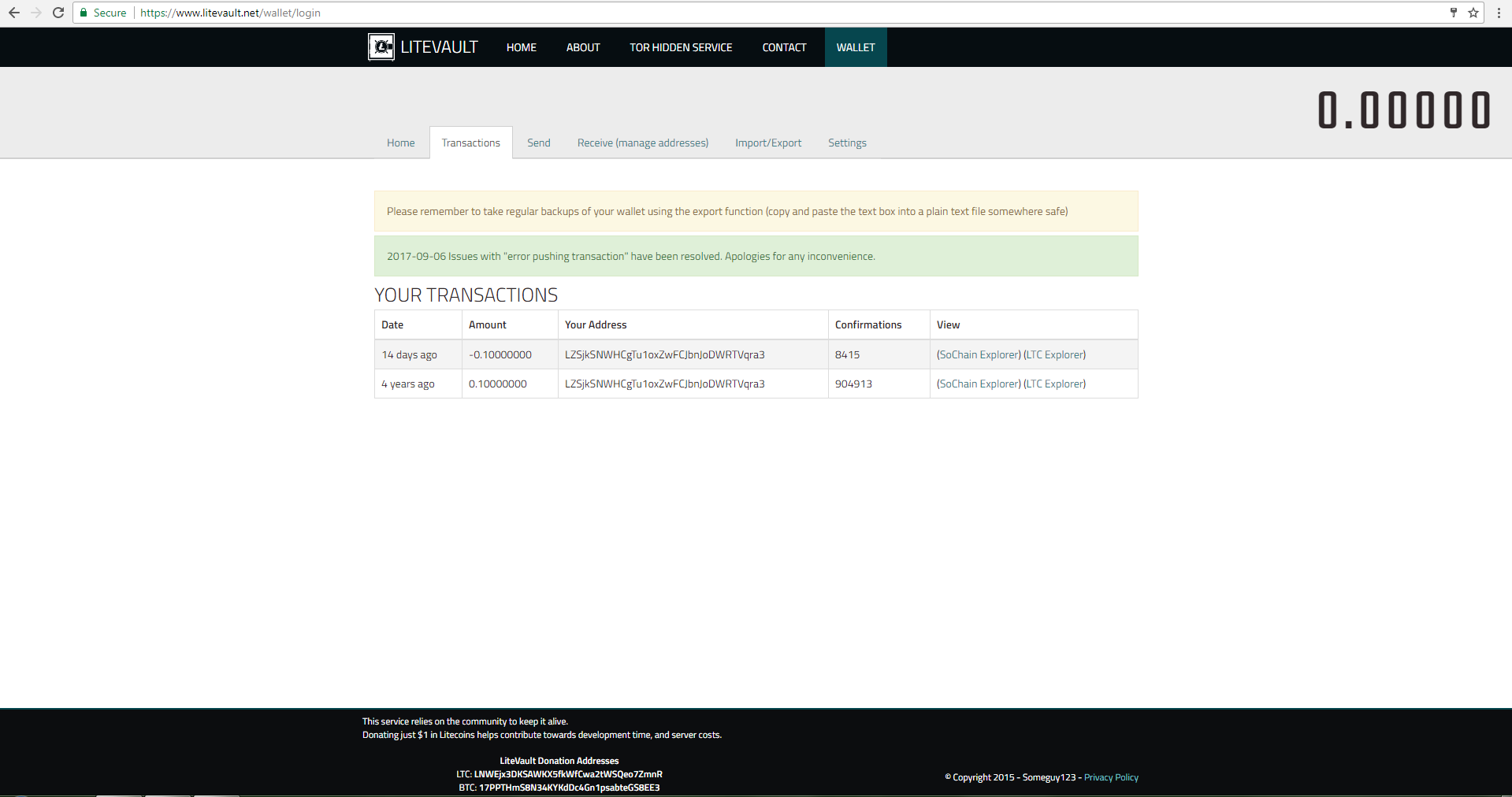
Task: Click the browser forward arrow
Action: [x=36, y=13]
